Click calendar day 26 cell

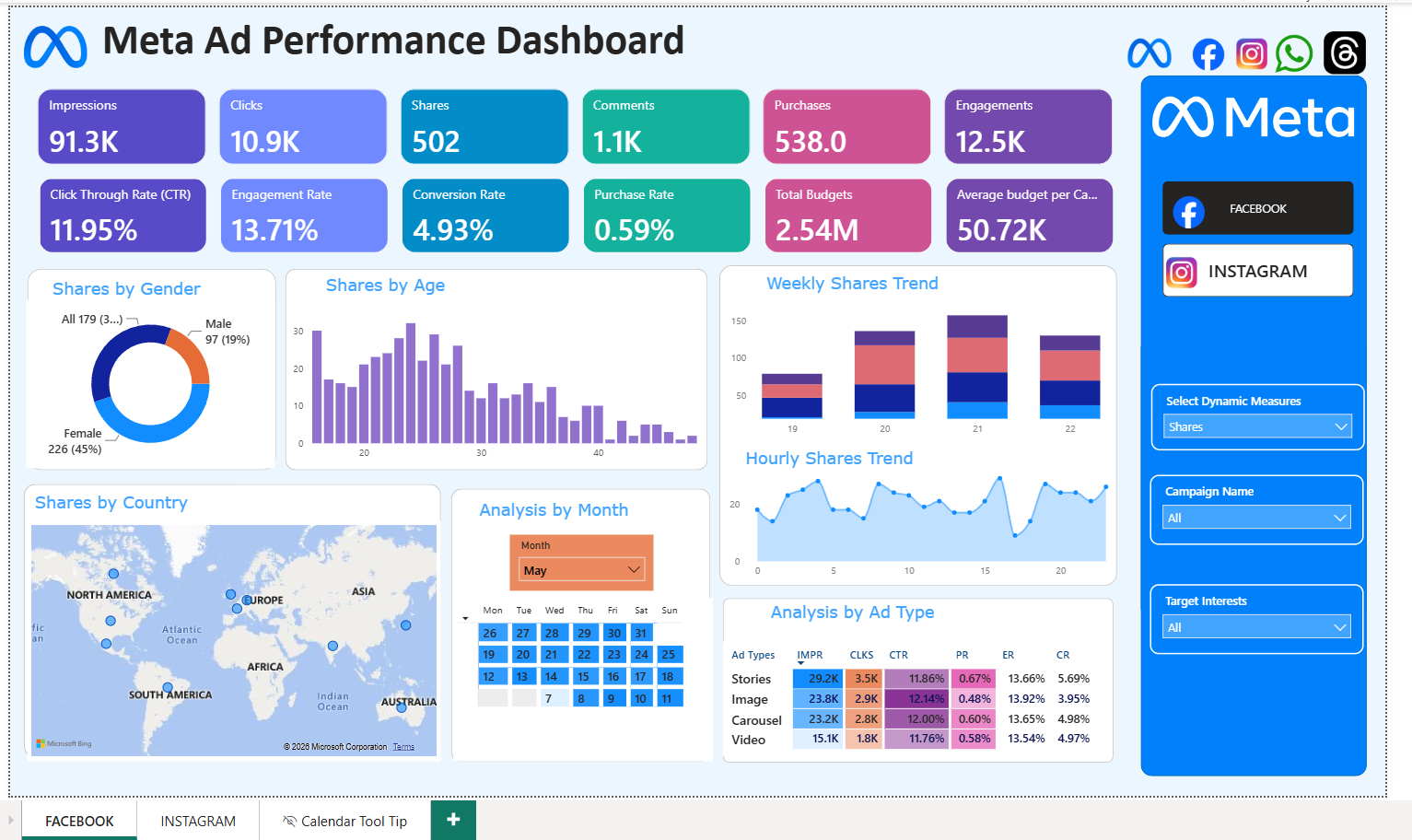[x=492, y=633]
